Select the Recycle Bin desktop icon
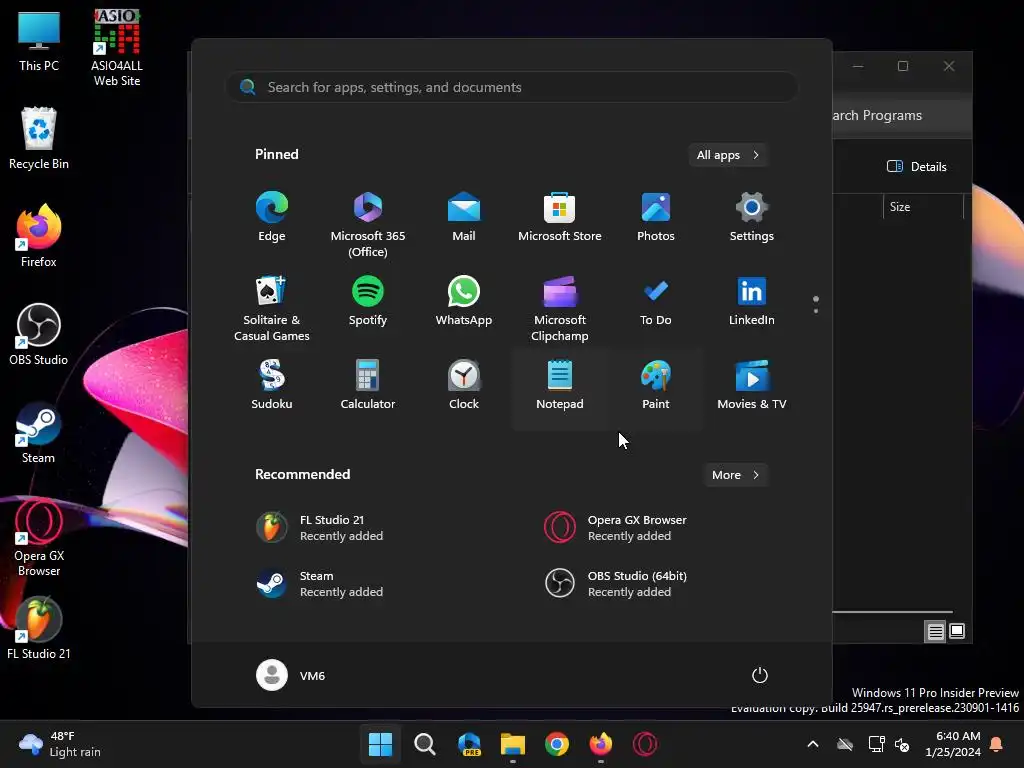 point(39,139)
